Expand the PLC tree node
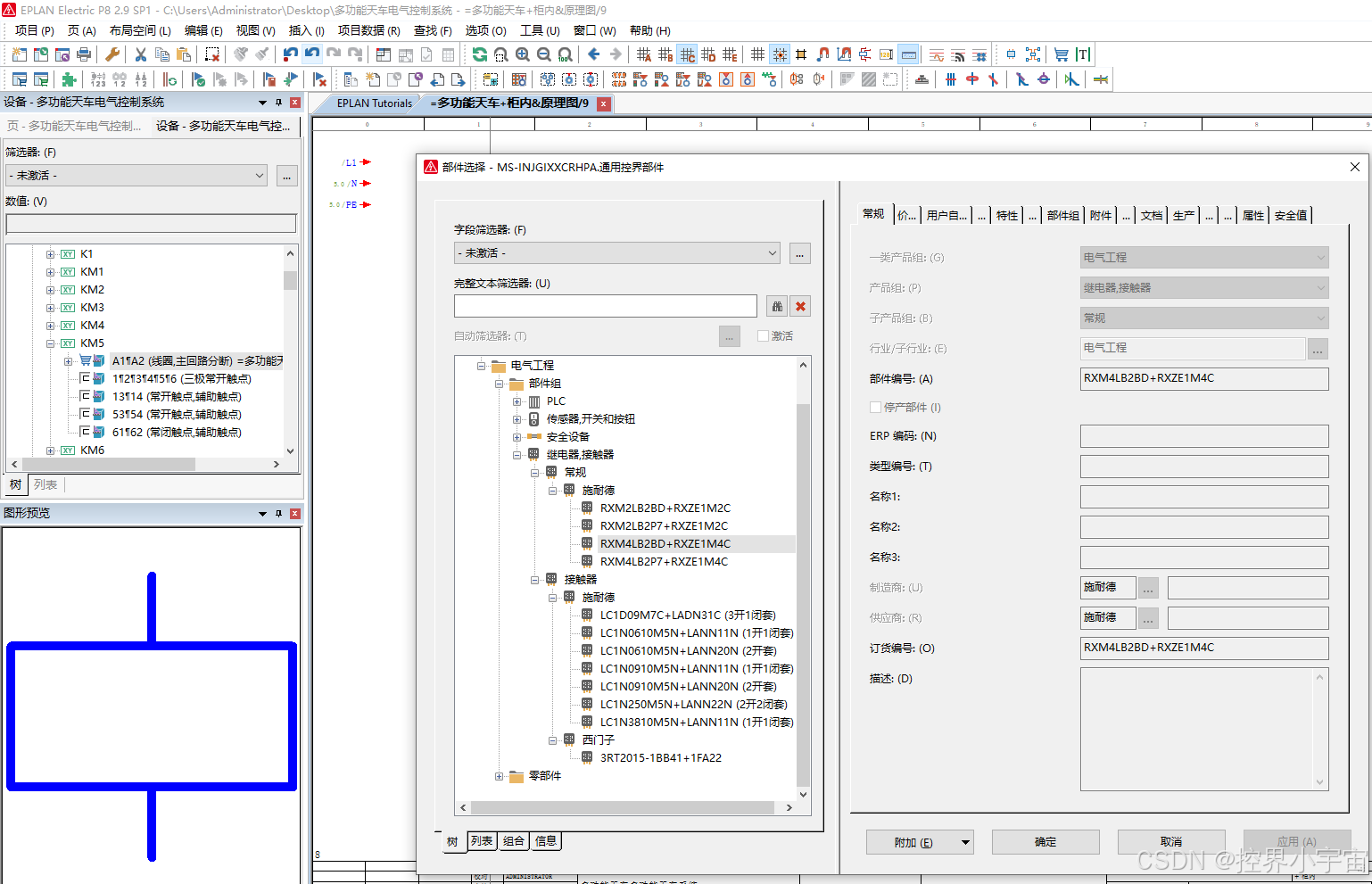The image size is (1372, 884). (517, 401)
